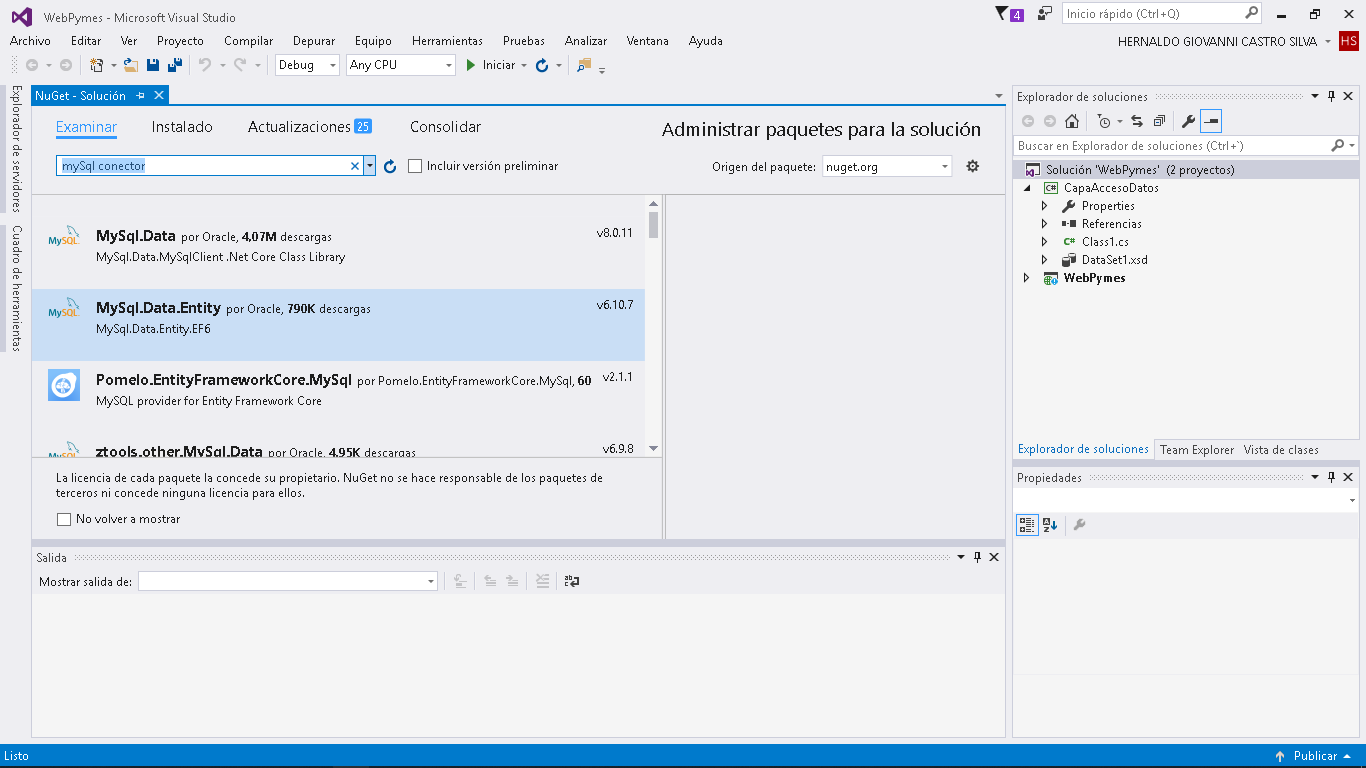Switch to the Instalado tab

[x=182, y=127]
